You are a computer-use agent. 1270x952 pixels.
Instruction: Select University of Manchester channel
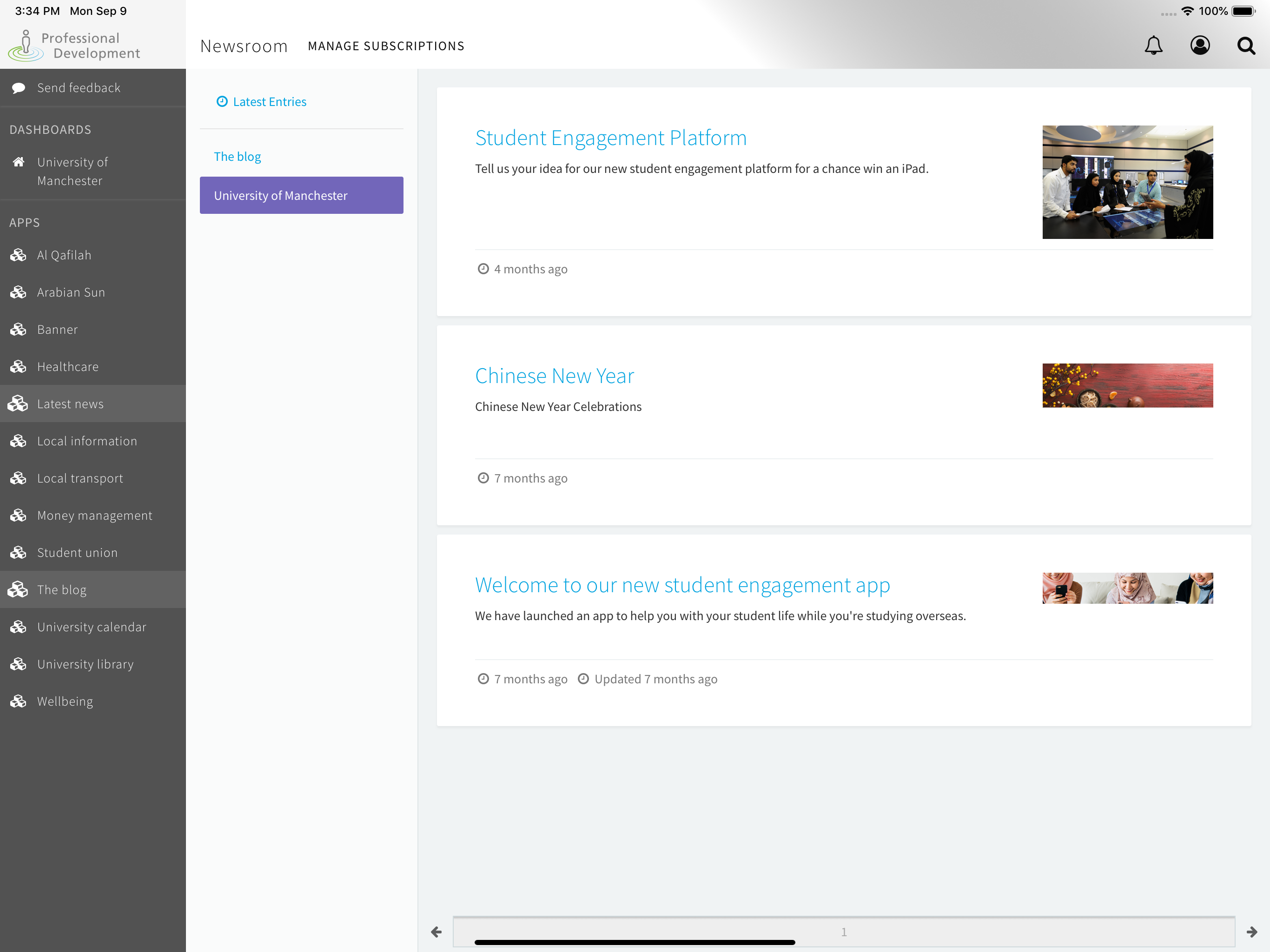click(x=301, y=195)
